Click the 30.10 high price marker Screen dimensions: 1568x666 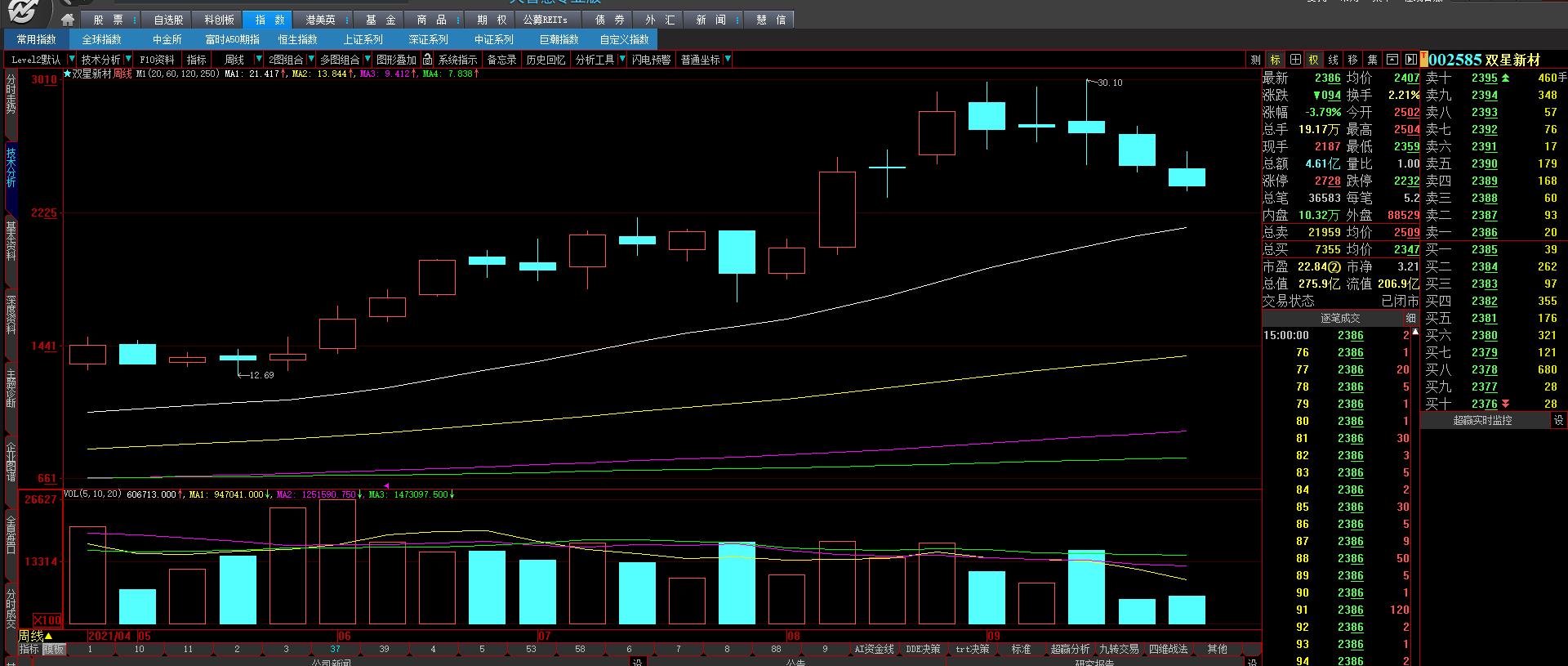[x=1110, y=83]
